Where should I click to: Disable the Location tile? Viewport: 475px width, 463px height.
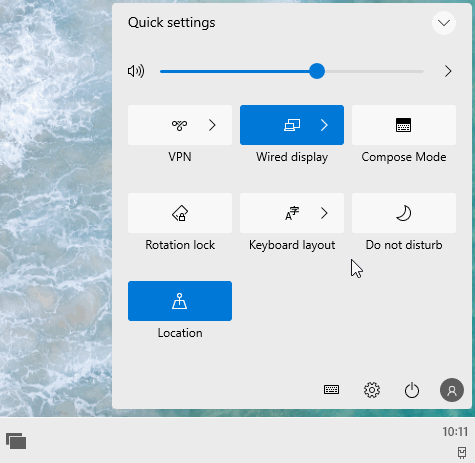click(x=180, y=301)
